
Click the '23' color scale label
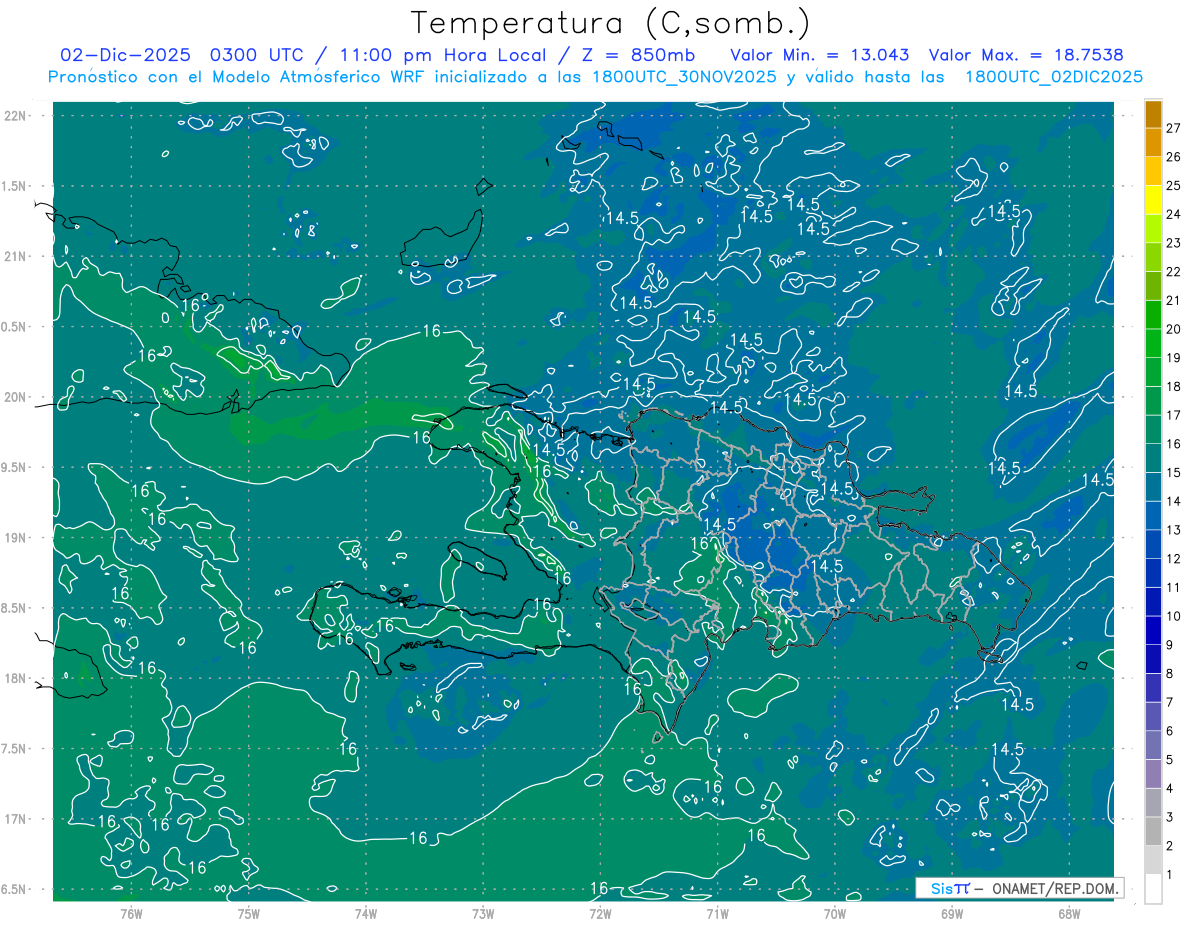click(x=1173, y=243)
